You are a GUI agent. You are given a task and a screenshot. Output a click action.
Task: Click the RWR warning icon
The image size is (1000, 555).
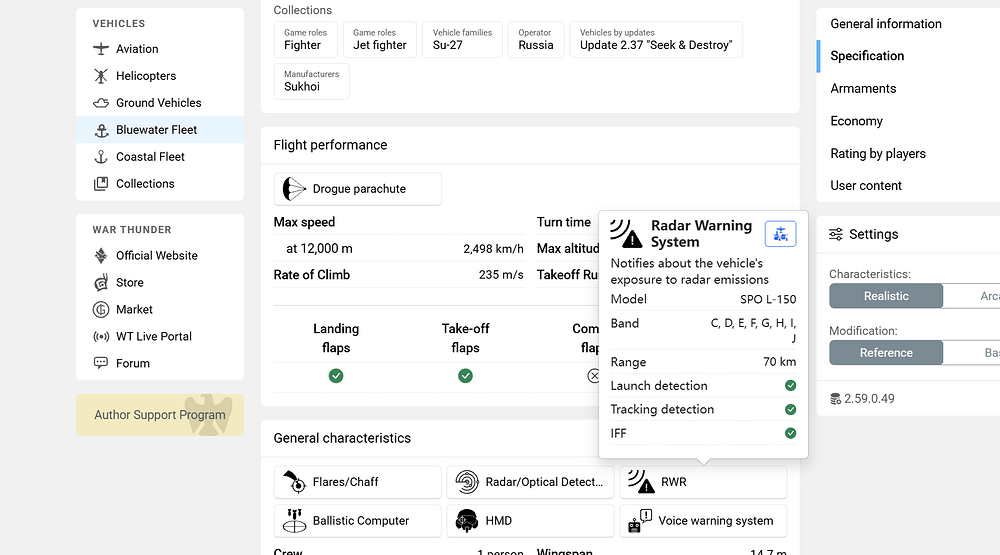pos(641,482)
